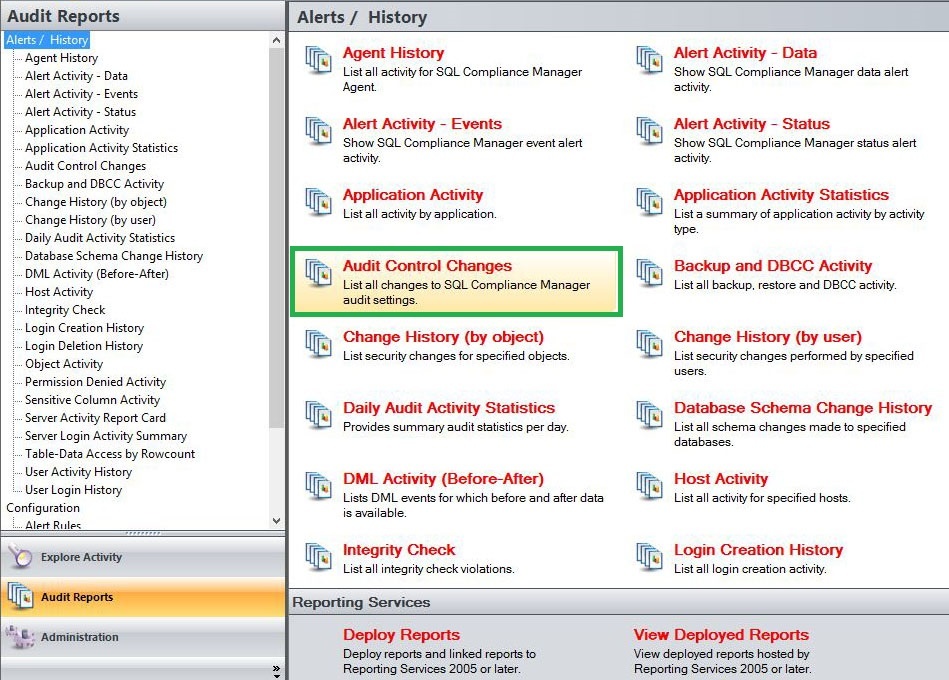This screenshot has height=680, width=949.
Task: Open the Audit Control Changes report
Action: pos(427,266)
